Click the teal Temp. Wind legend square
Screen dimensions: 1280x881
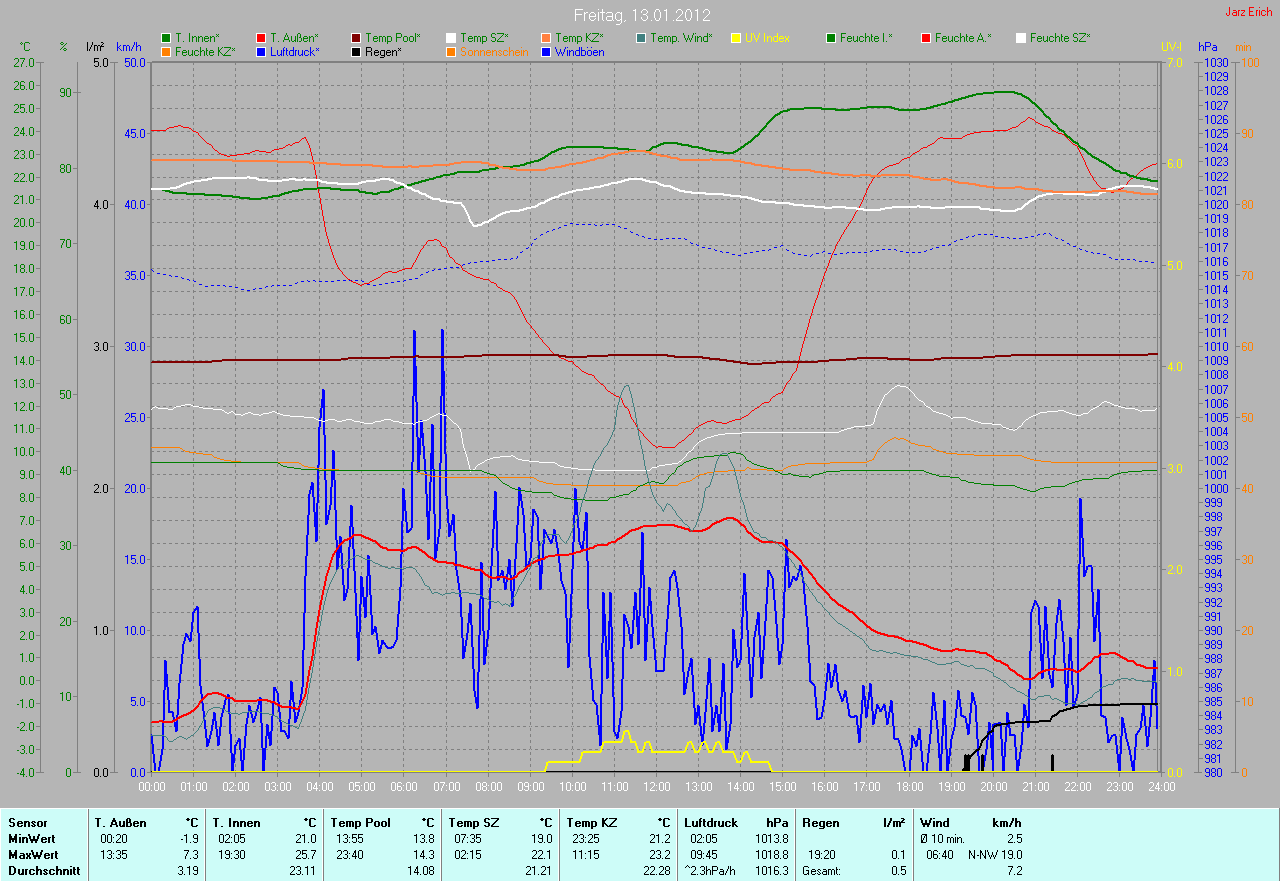pyautogui.click(x=641, y=38)
